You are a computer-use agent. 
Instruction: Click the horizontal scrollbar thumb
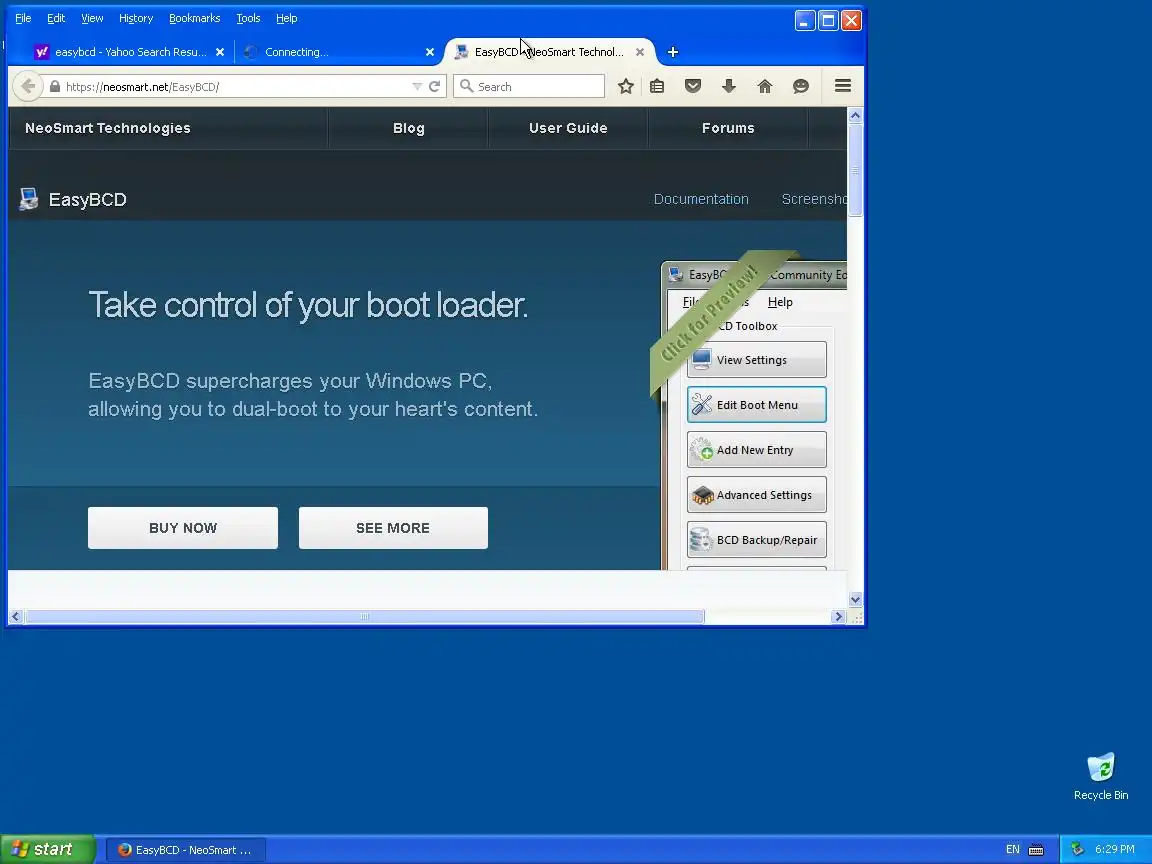point(364,616)
